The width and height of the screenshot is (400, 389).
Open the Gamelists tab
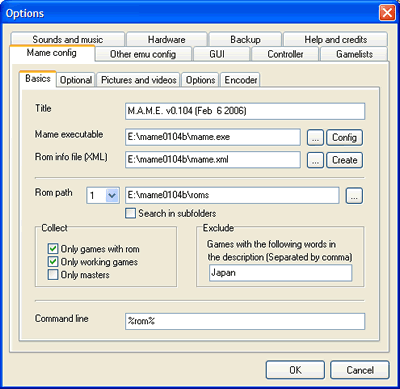[x=354, y=54]
